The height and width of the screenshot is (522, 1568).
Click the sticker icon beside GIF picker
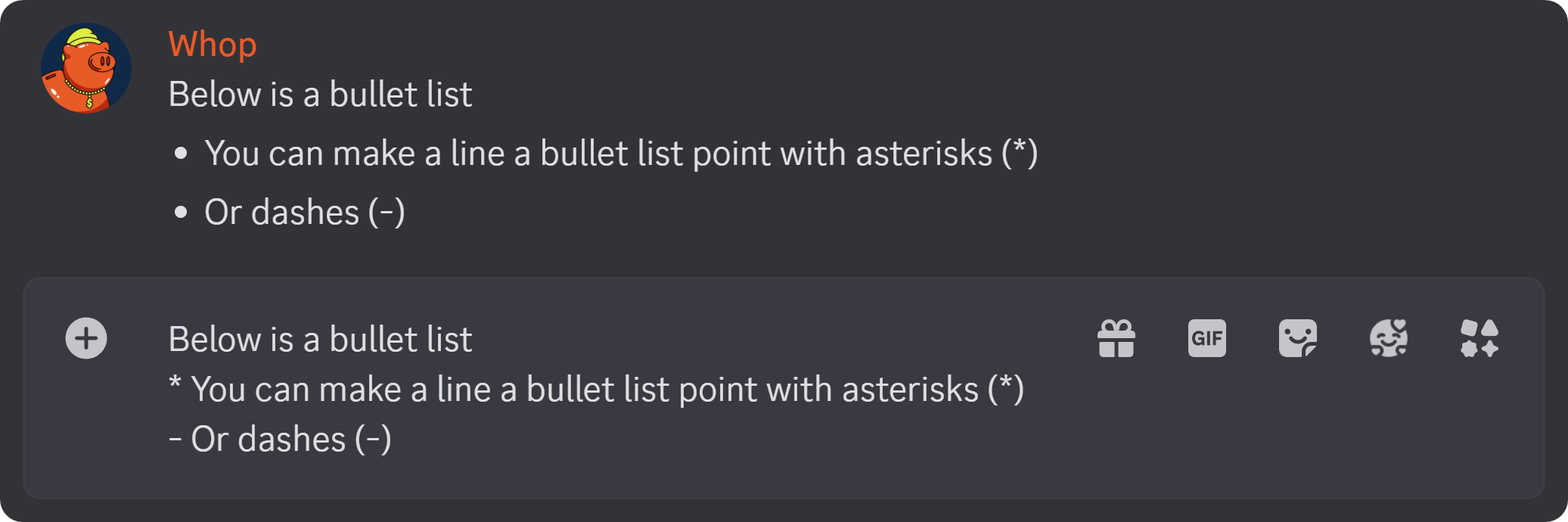click(x=1298, y=338)
